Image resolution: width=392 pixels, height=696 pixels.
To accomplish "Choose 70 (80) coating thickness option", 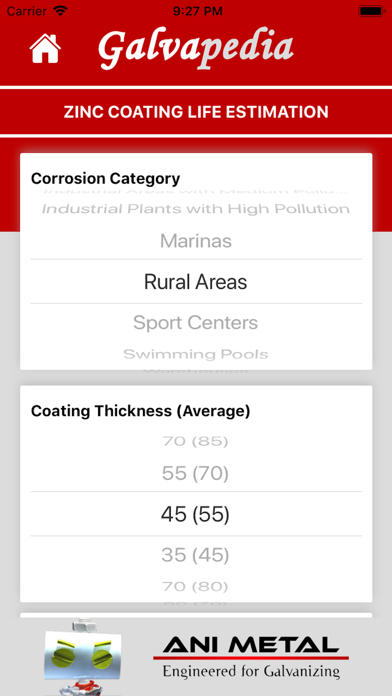I will [x=196, y=587].
